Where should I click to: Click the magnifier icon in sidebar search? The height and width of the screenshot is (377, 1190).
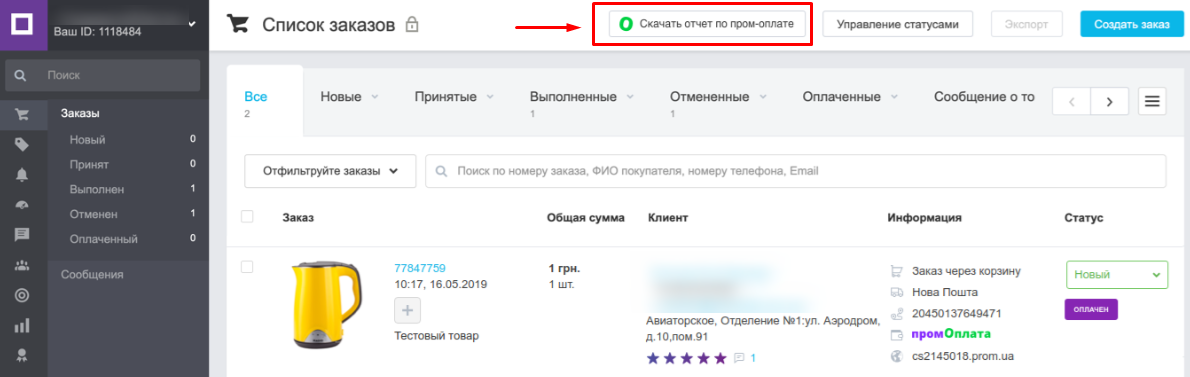pyautogui.click(x=20, y=75)
